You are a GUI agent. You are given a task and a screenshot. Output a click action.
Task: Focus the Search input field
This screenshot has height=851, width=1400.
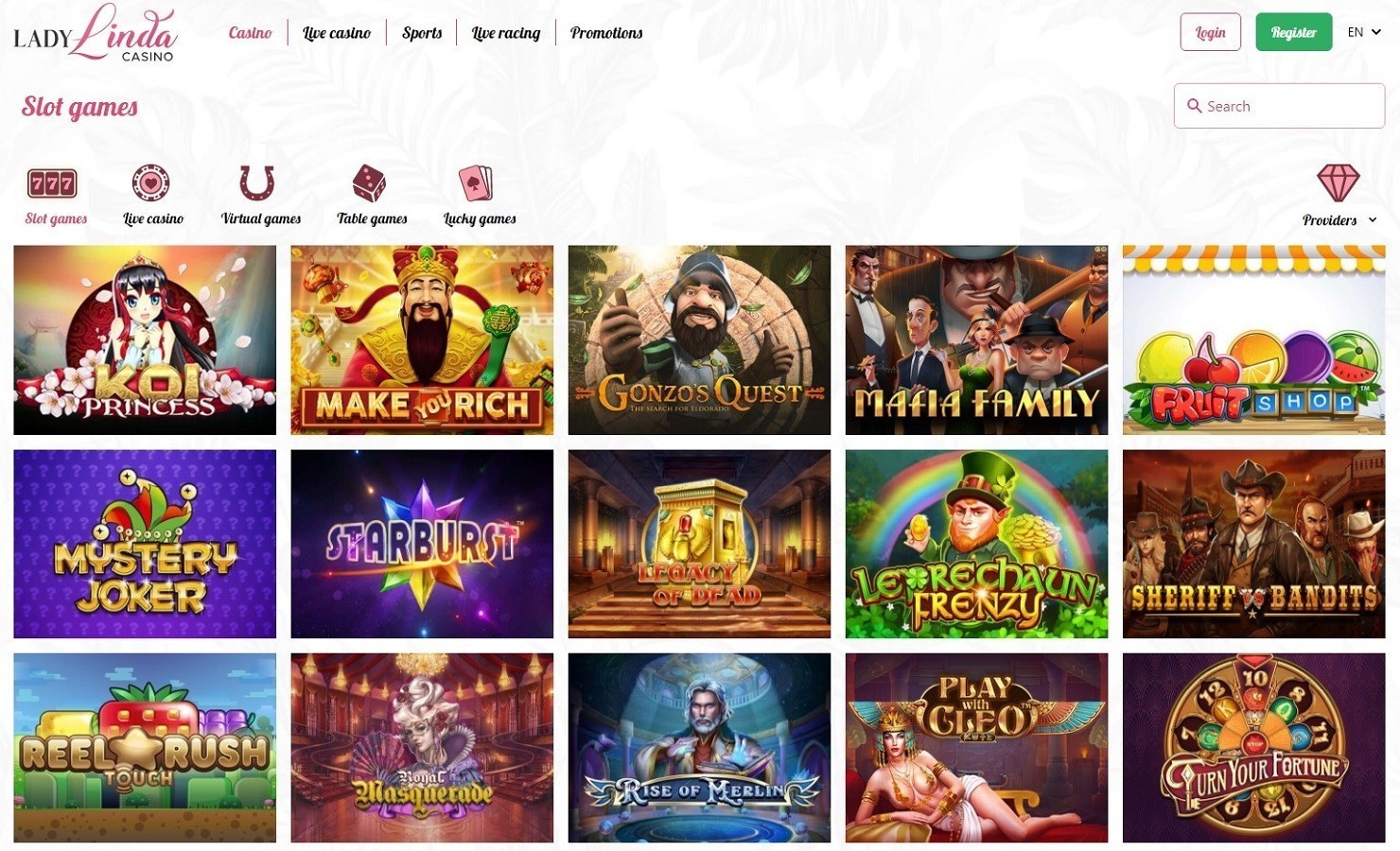click(x=1279, y=106)
